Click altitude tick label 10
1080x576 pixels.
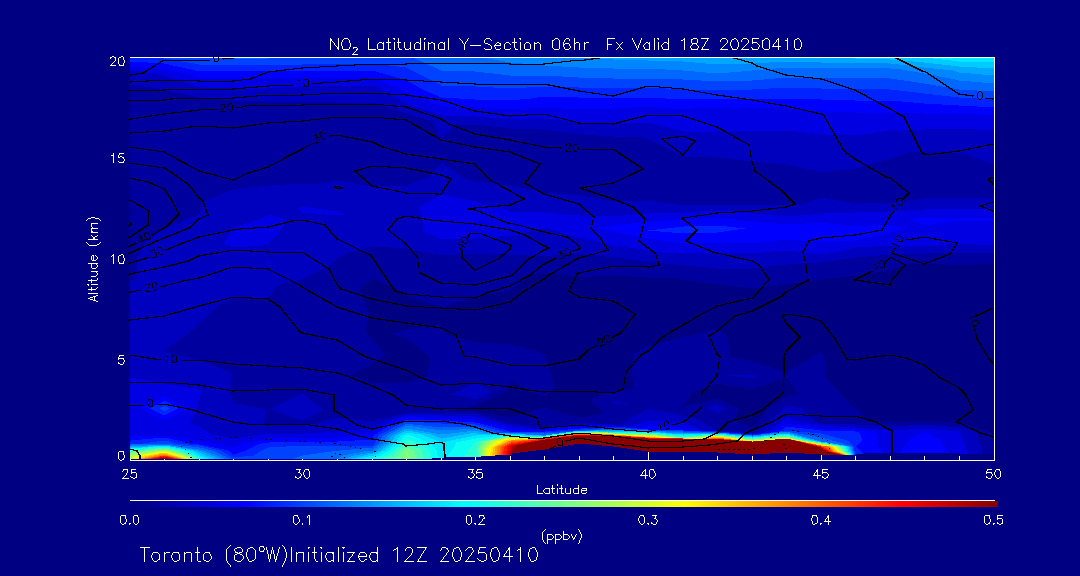coord(116,258)
